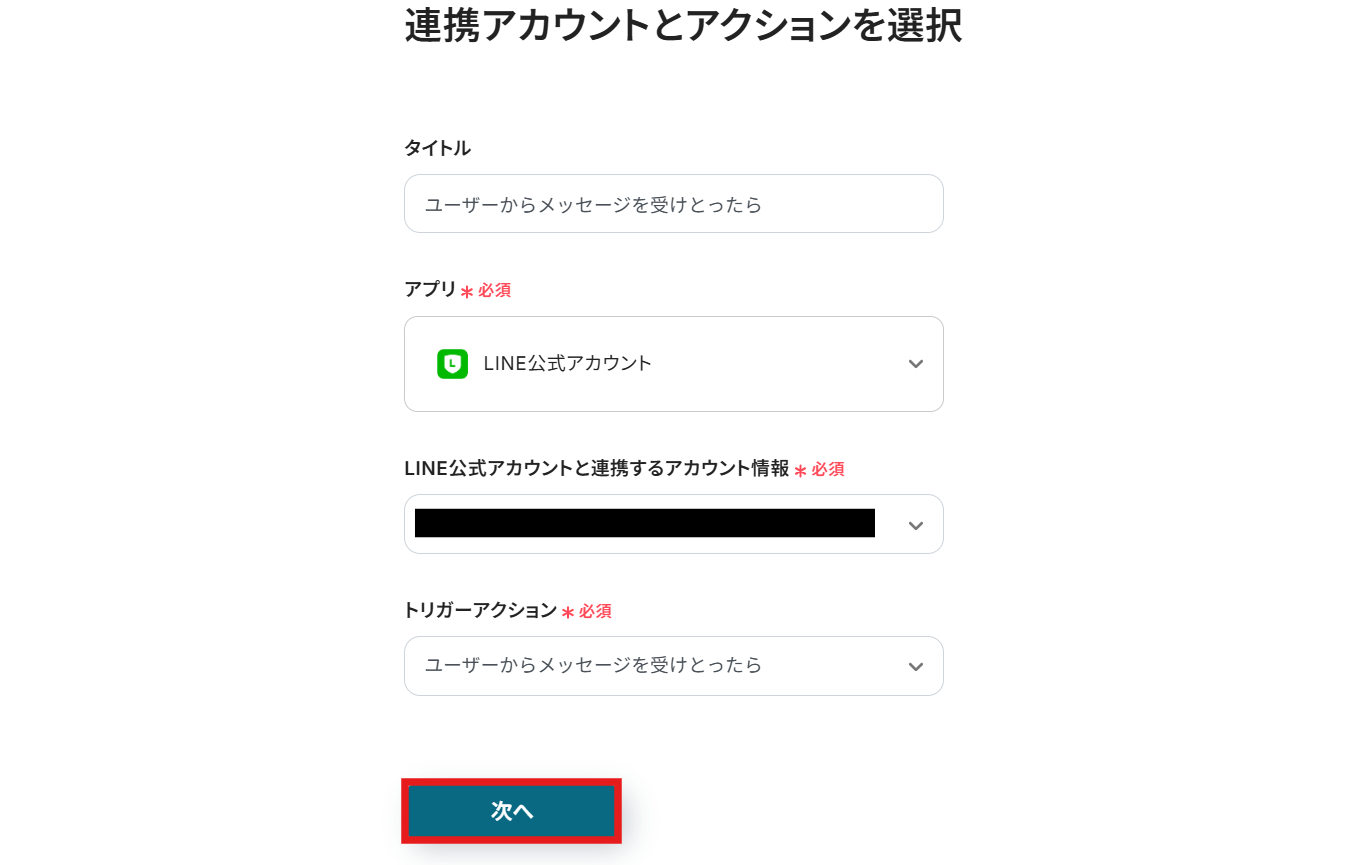The width and height of the screenshot is (1350, 865).
Task: Click the blacked-out account name
Action: tap(644, 523)
